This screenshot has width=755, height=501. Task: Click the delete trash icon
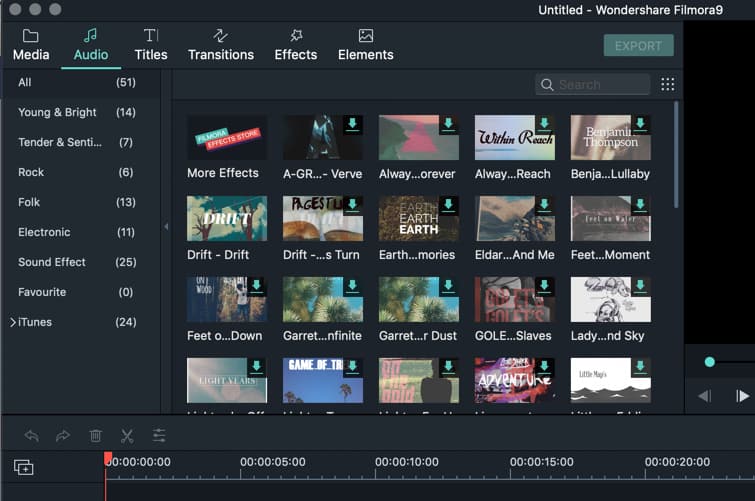(96, 436)
